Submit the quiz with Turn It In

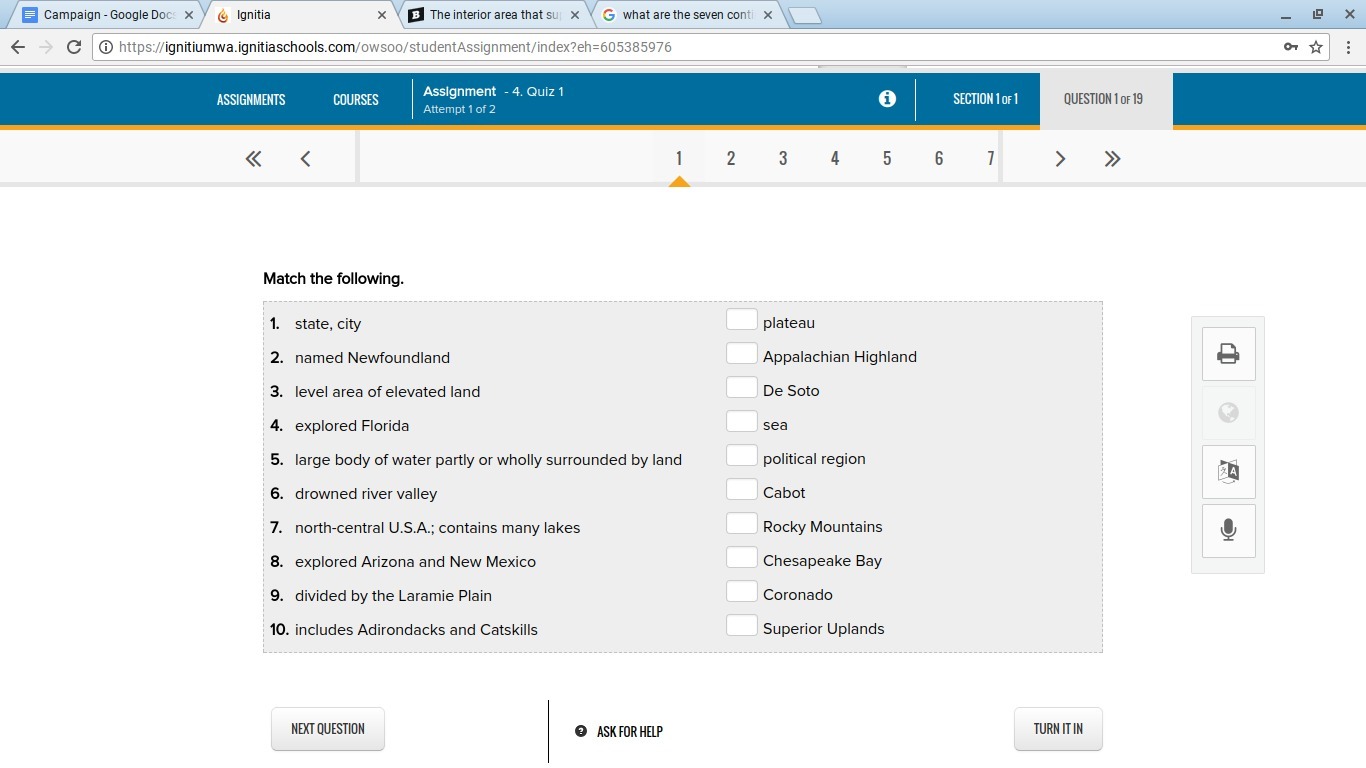[1058, 729]
